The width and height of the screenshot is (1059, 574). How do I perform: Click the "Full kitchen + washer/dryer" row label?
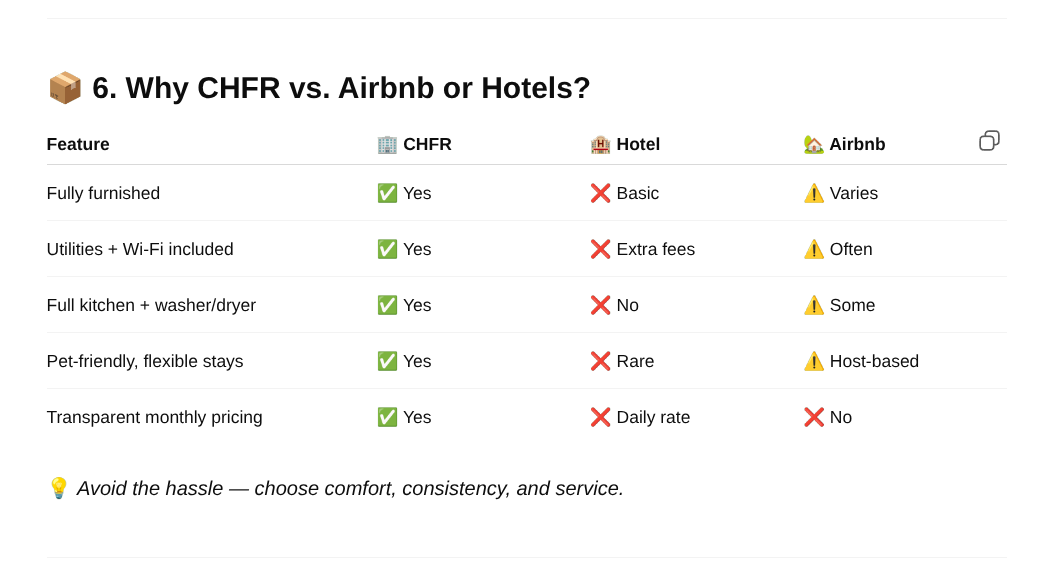pyautogui.click(x=151, y=305)
